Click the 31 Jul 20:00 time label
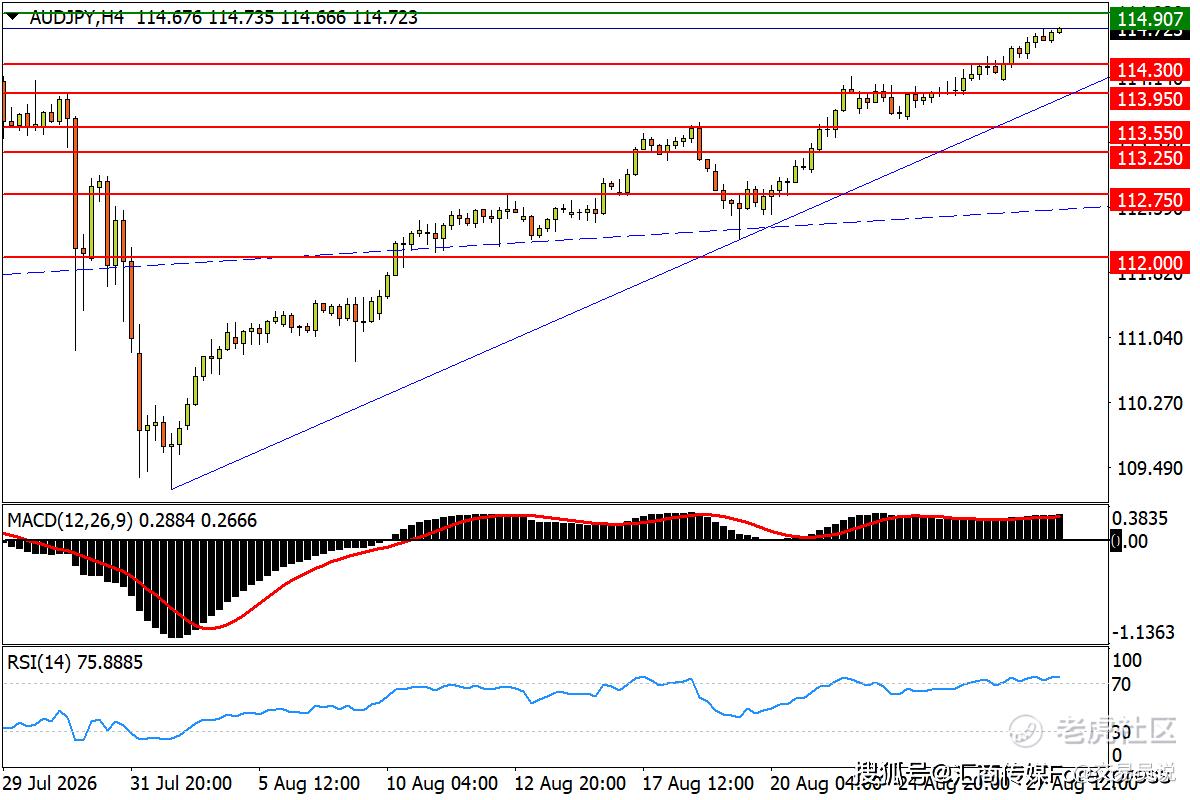Image resolution: width=1200 pixels, height=800 pixels. click(x=182, y=783)
